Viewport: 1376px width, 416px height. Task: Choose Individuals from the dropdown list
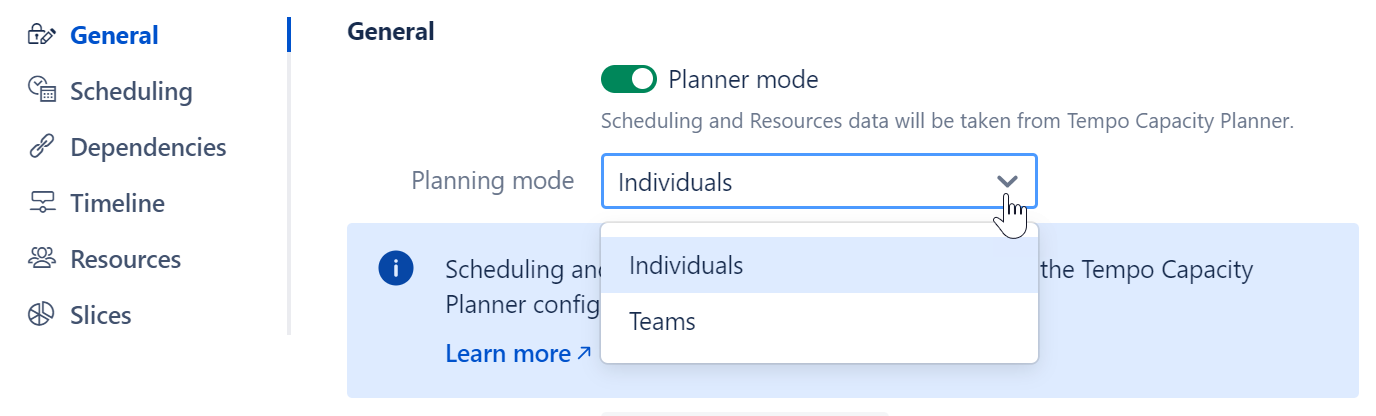coord(686,265)
